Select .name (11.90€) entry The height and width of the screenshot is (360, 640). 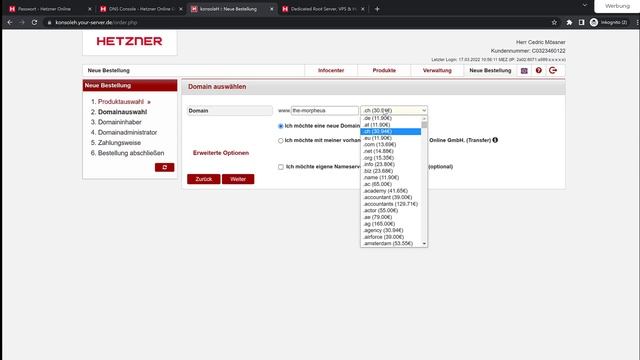pos(391,178)
